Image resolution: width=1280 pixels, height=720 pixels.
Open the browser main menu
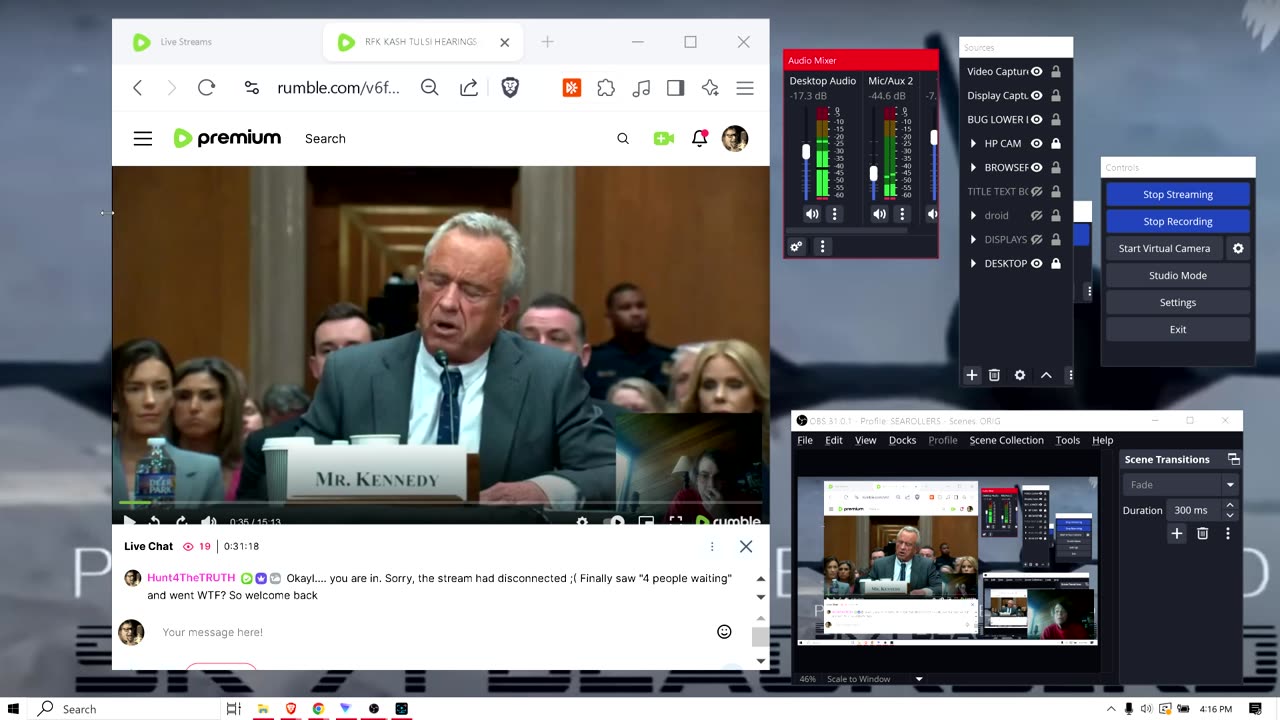745,88
